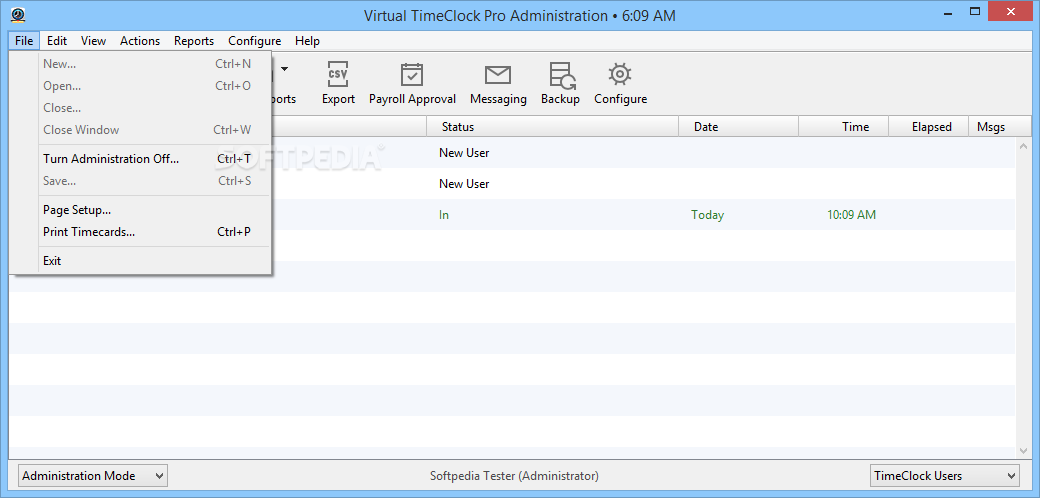Click Exit in the File menu
Image resolution: width=1040 pixels, height=498 pixels.
click(x=52, y=261)
